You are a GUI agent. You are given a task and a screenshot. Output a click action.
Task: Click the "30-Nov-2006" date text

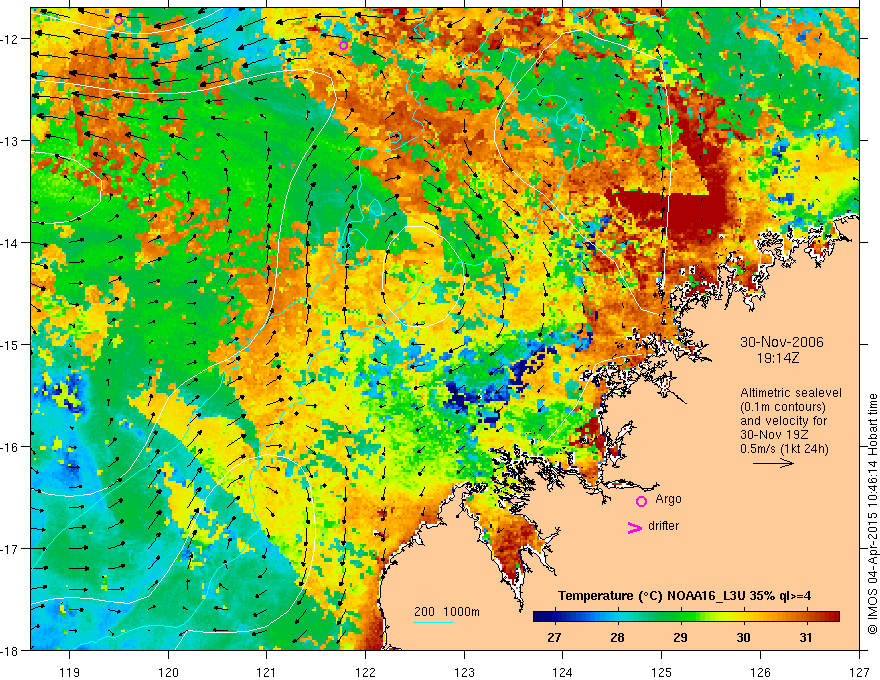pos(782,342)
